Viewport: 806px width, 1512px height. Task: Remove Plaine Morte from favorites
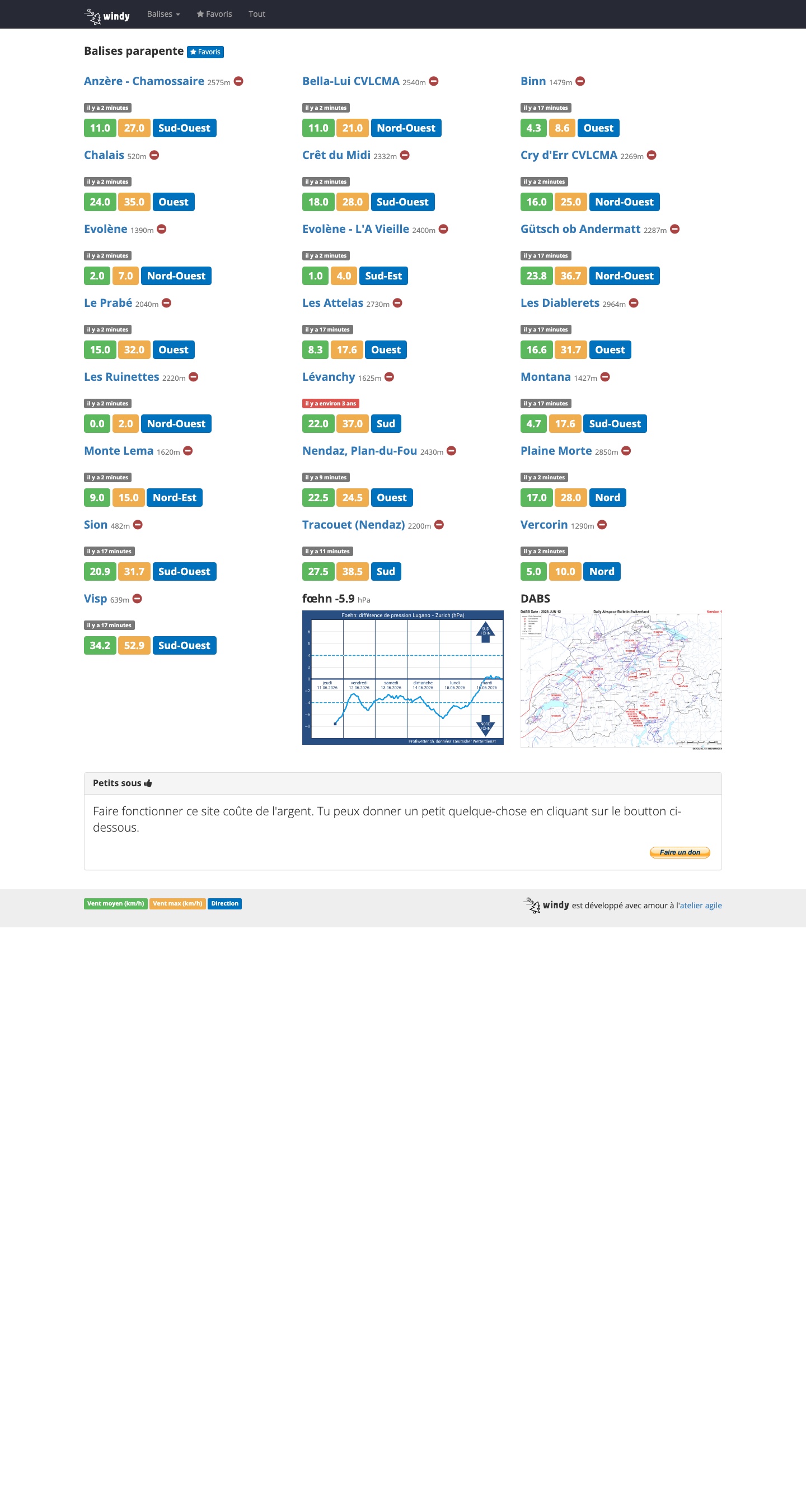pyautogui.click(x=626, y=451)
